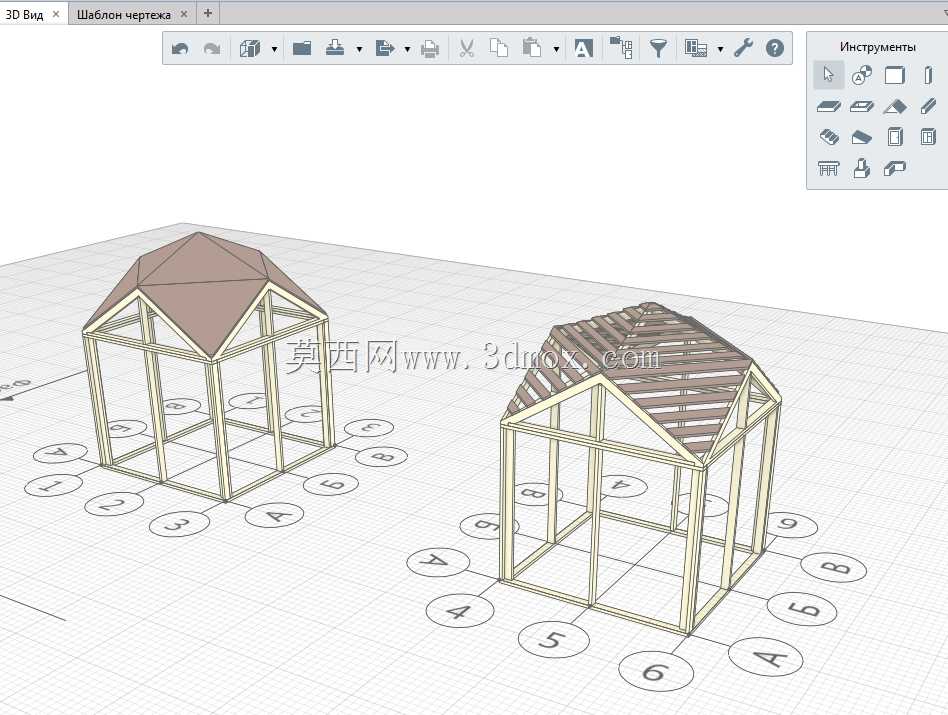Select the stair tool

[x=828, y=137]
